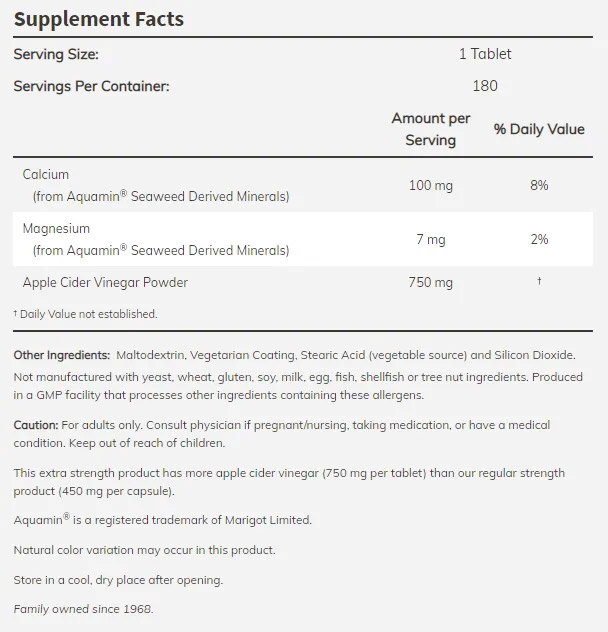Select the Magnesium row label
The height and width of the screenshot is (632, 608).
pyautogui.click(x=56, y=228)
